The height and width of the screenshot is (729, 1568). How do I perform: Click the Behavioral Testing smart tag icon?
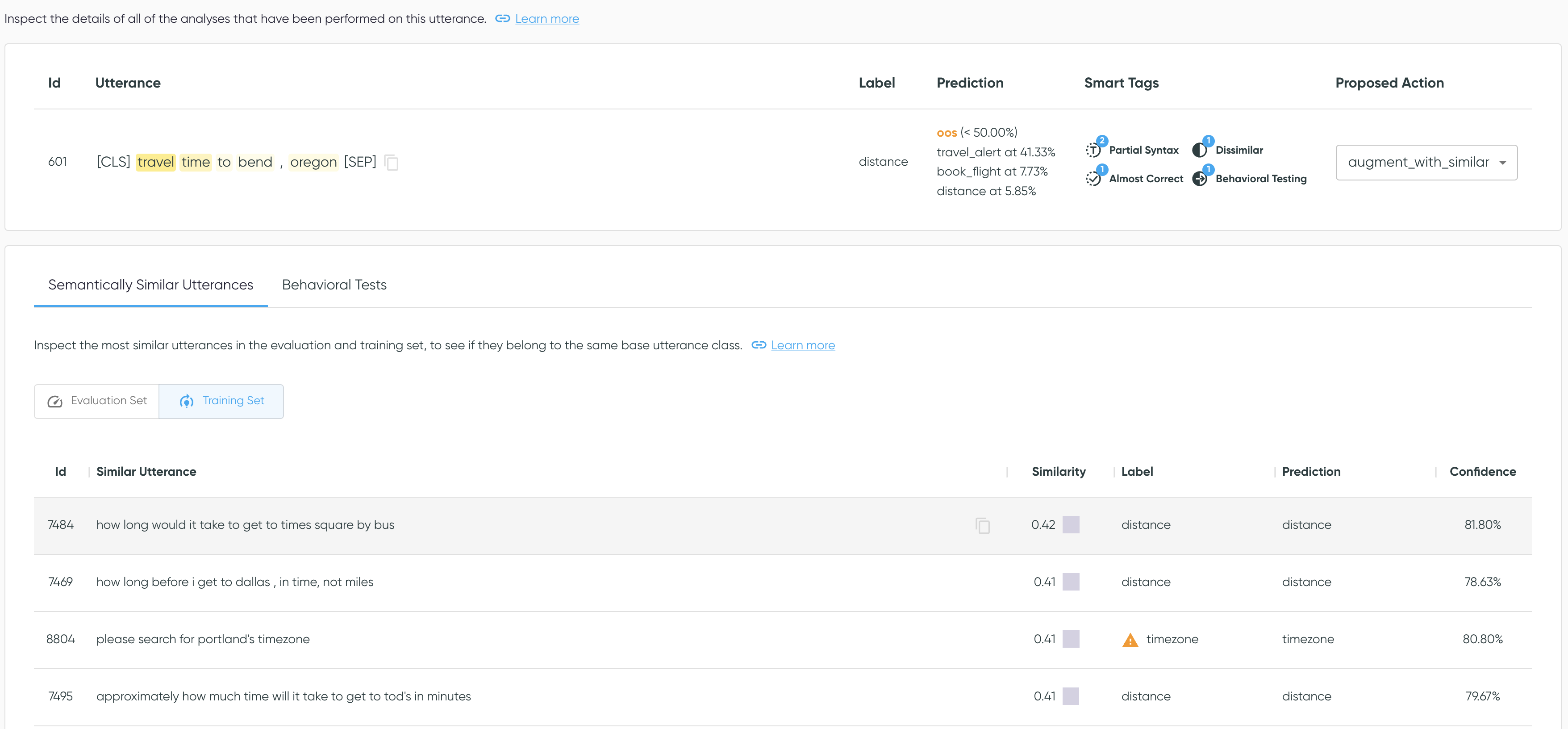point(1199,178)
